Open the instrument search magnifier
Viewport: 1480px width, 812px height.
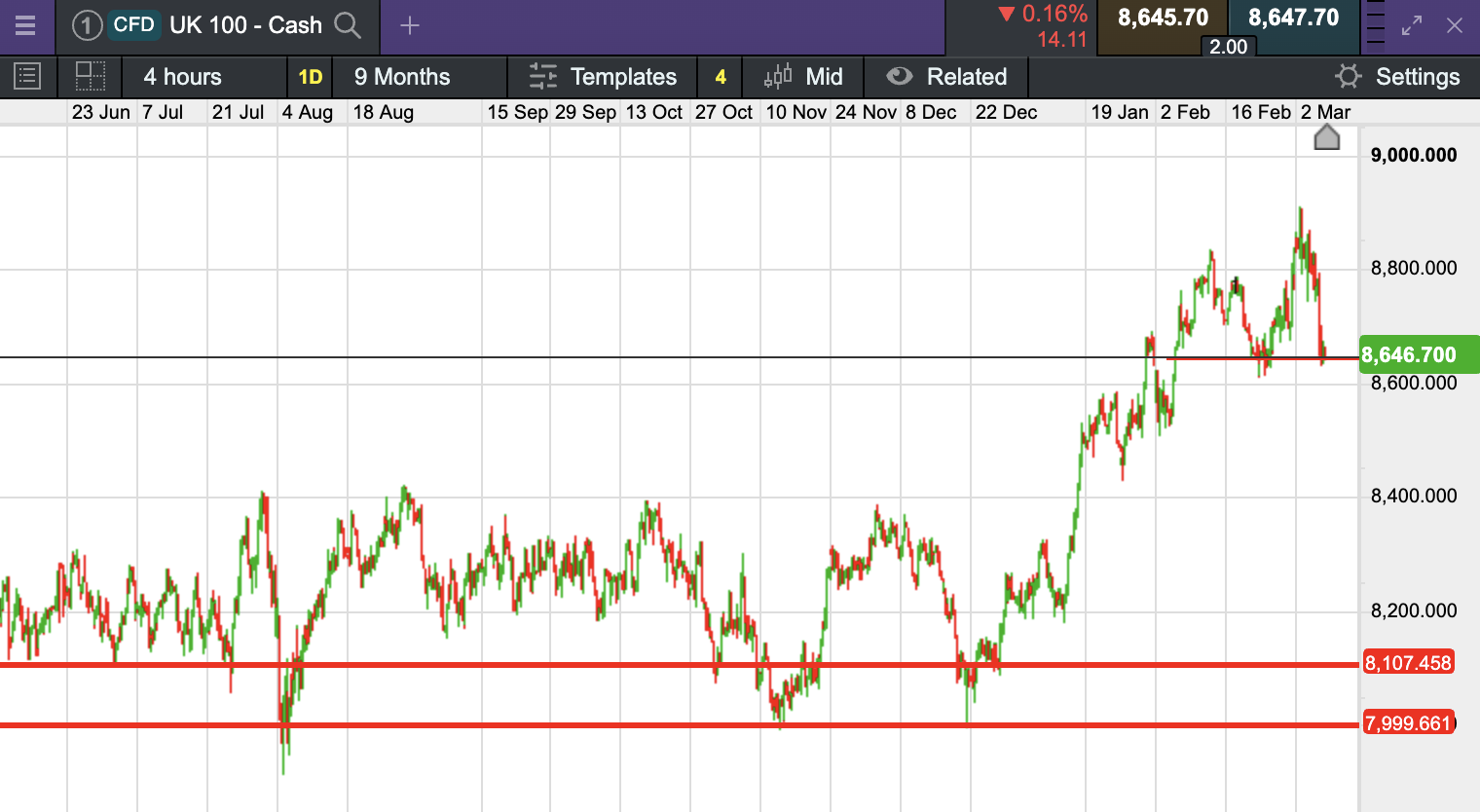coord(348,25)
